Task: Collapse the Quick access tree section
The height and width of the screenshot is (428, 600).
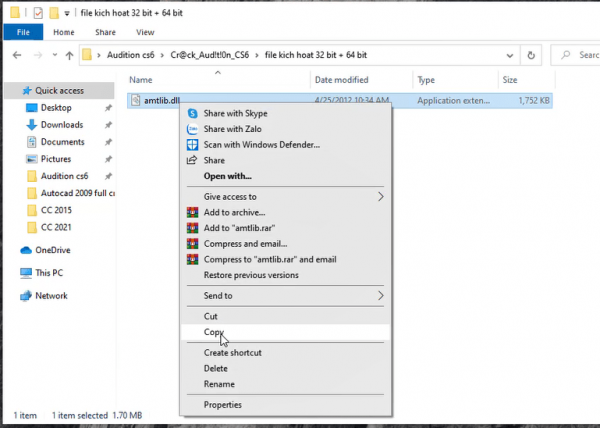Action: (x=10, y=90)
